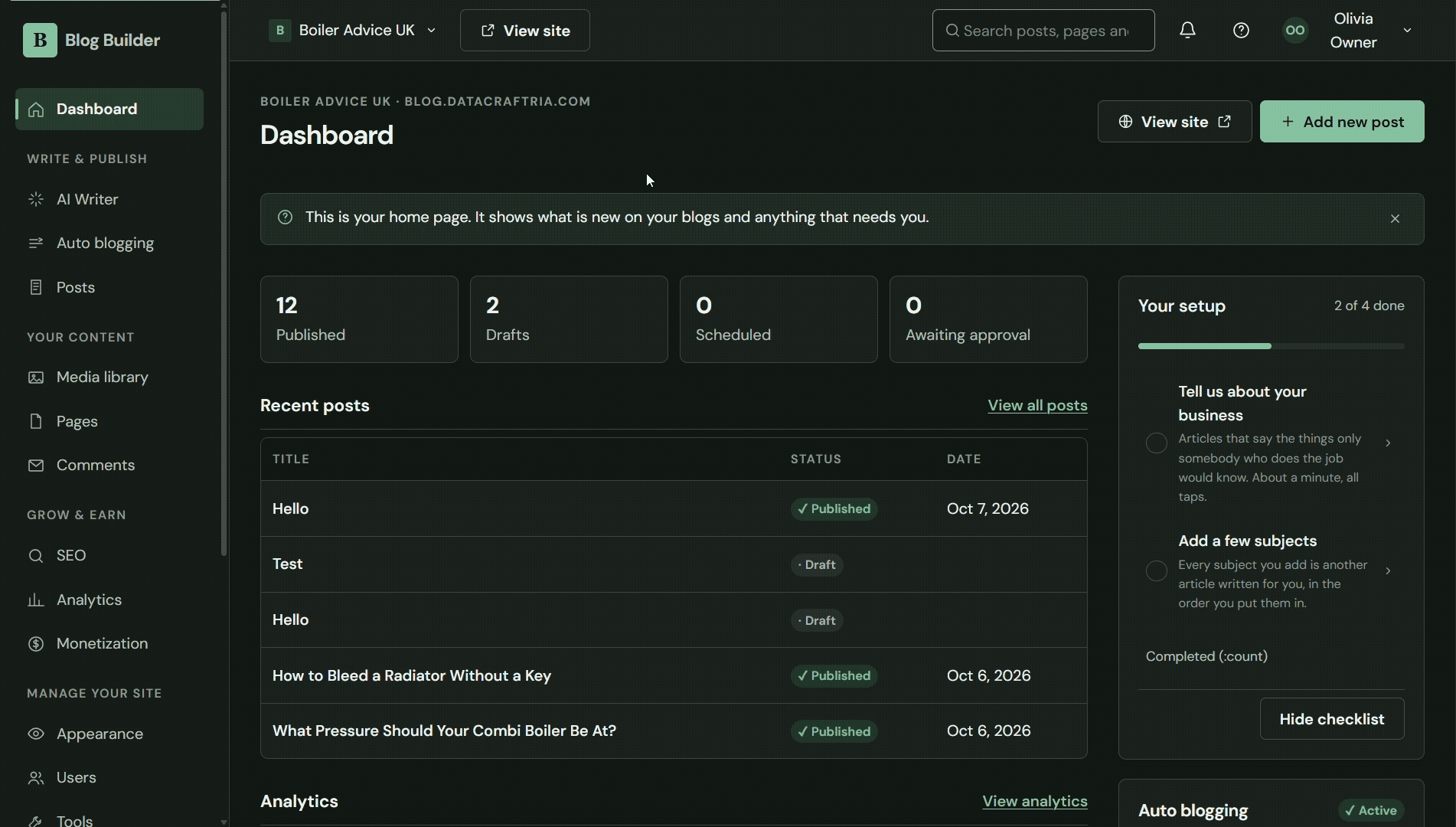
Task: Open the View analytics link
Action: coord(1035,801)
